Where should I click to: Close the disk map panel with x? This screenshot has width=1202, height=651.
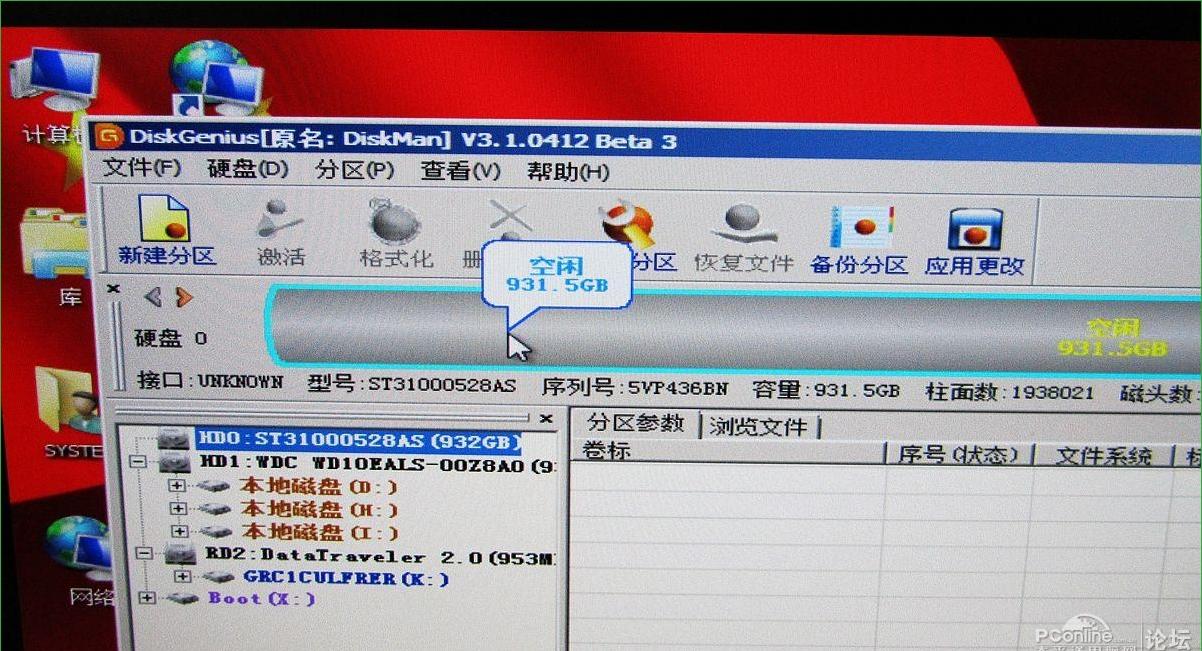click(113, 289)
